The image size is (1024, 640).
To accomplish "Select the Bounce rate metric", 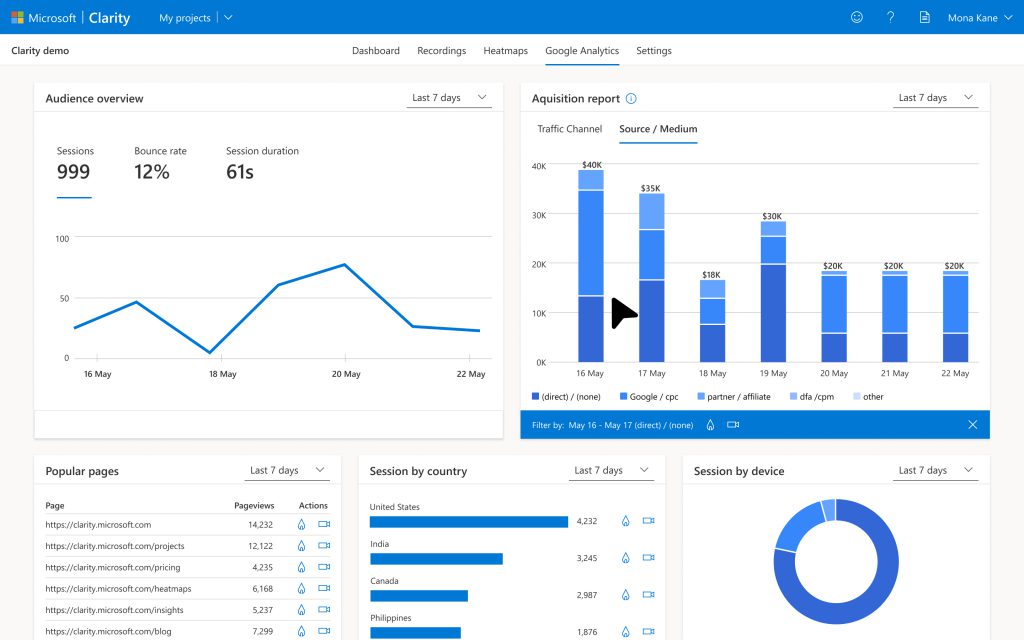I will coord(160,163).
